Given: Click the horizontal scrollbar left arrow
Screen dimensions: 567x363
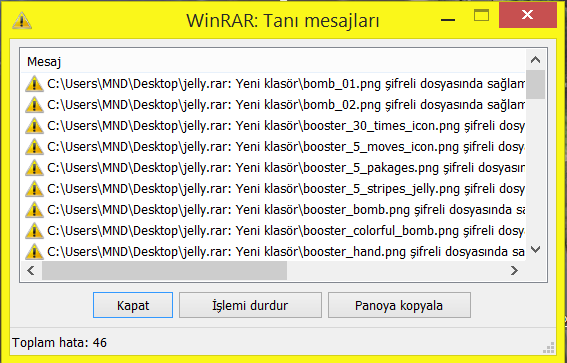Looking at the screenshot, I should click(31, 270).
